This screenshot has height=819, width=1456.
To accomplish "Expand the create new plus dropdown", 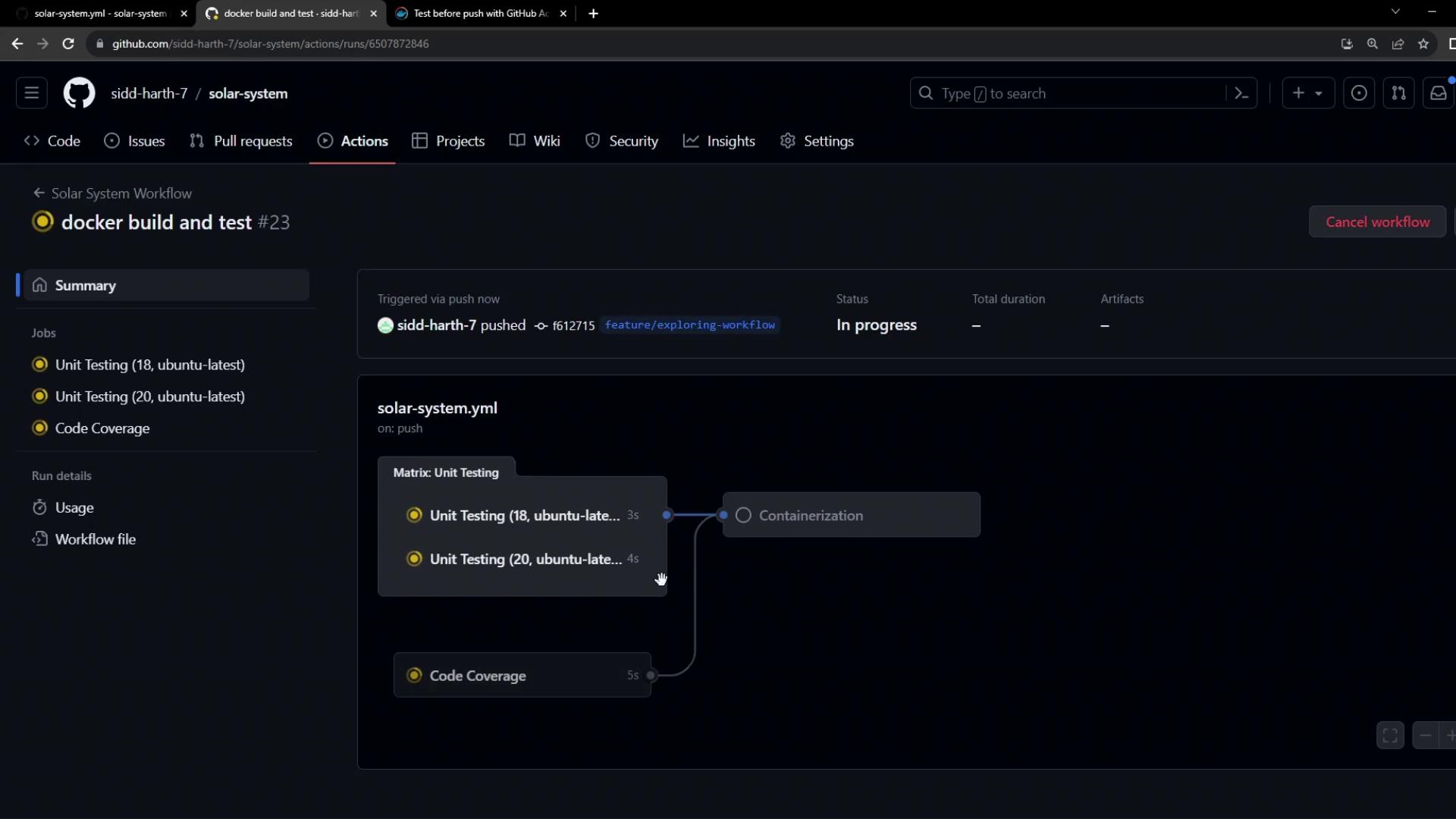I will (1308, 93).
